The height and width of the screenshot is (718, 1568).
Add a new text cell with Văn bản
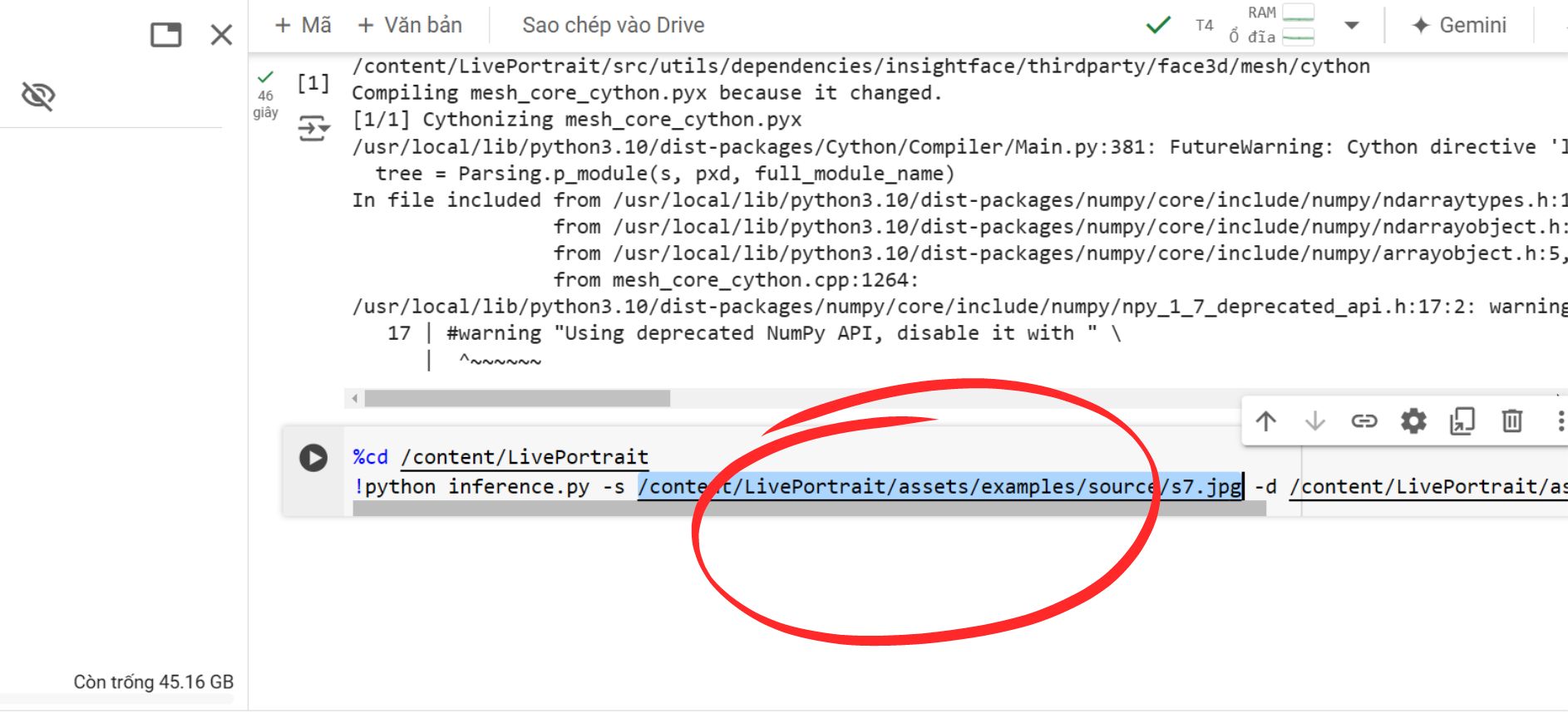point(410,25)
